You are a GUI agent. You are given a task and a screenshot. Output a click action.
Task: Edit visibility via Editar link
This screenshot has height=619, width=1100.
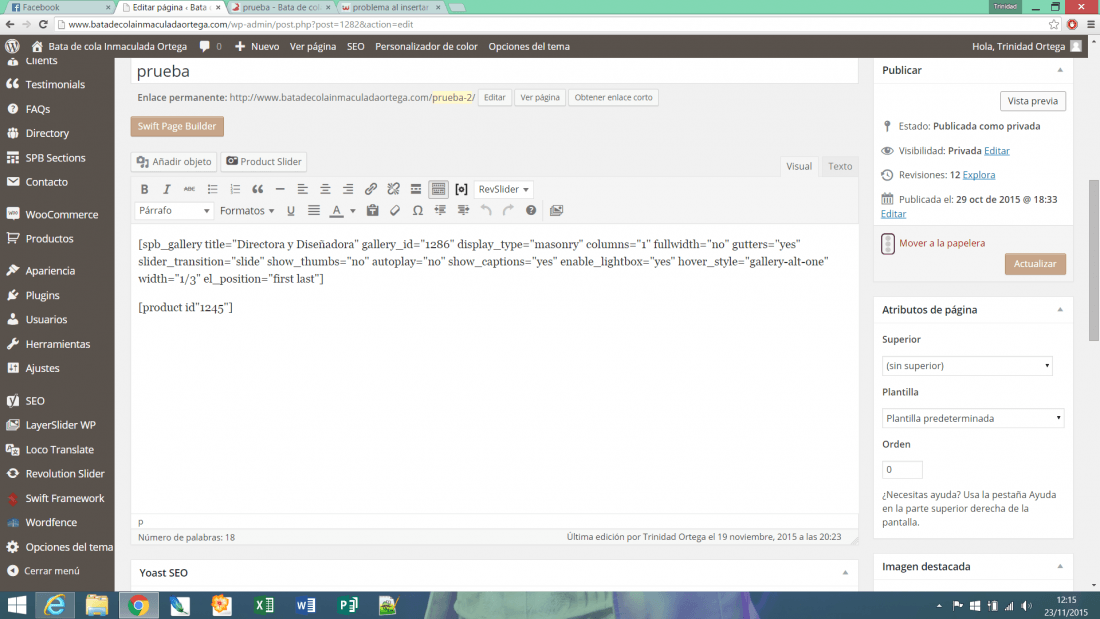click(996, 151)
